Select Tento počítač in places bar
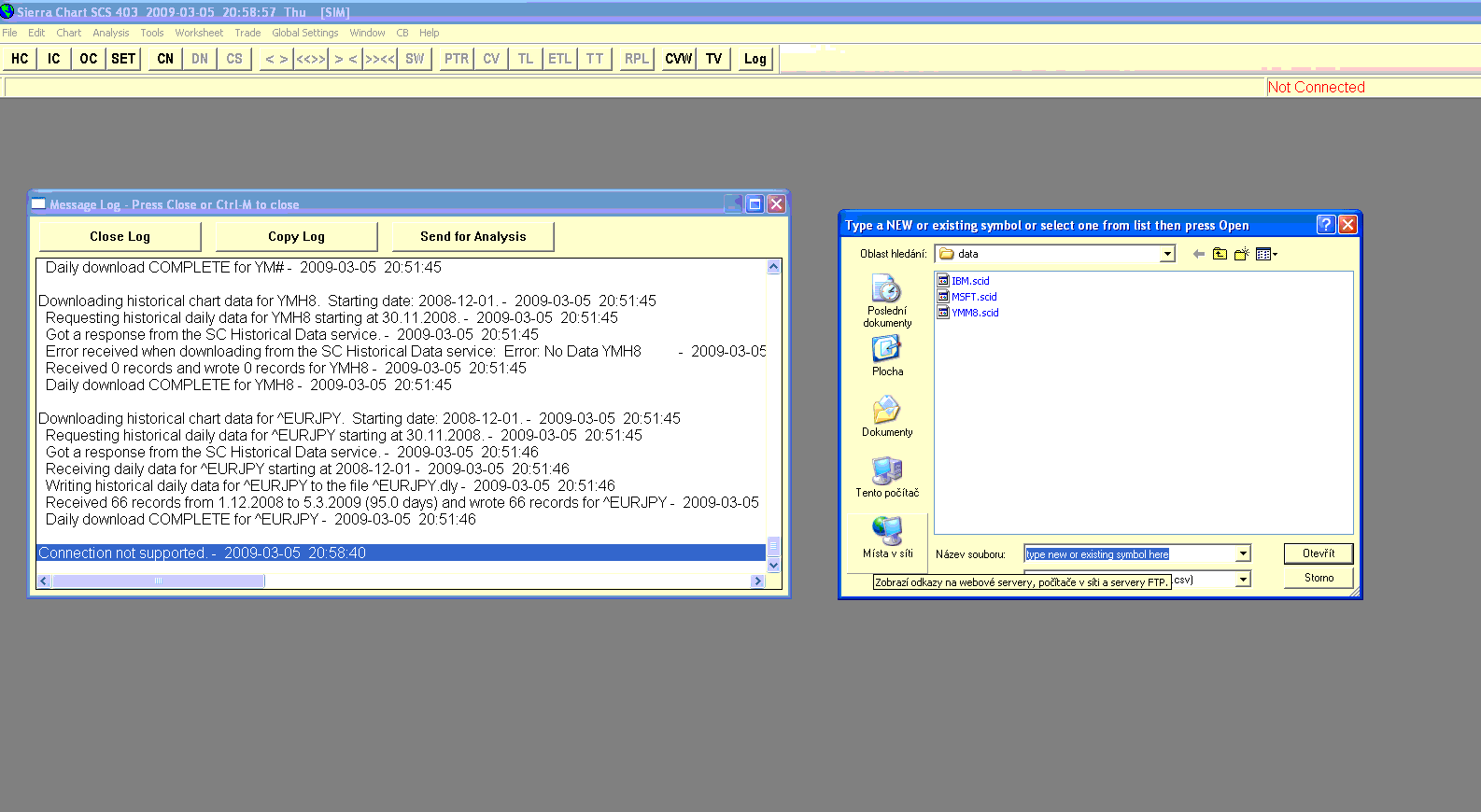 886,477
